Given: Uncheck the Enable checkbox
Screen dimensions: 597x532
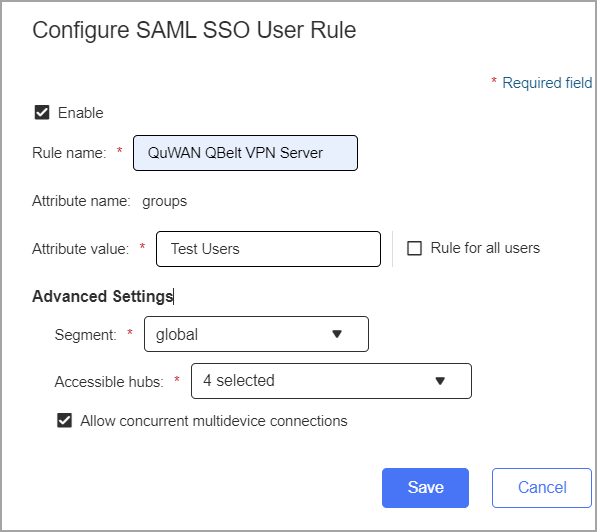Looking at the screenshot, I should click(42, 113).
